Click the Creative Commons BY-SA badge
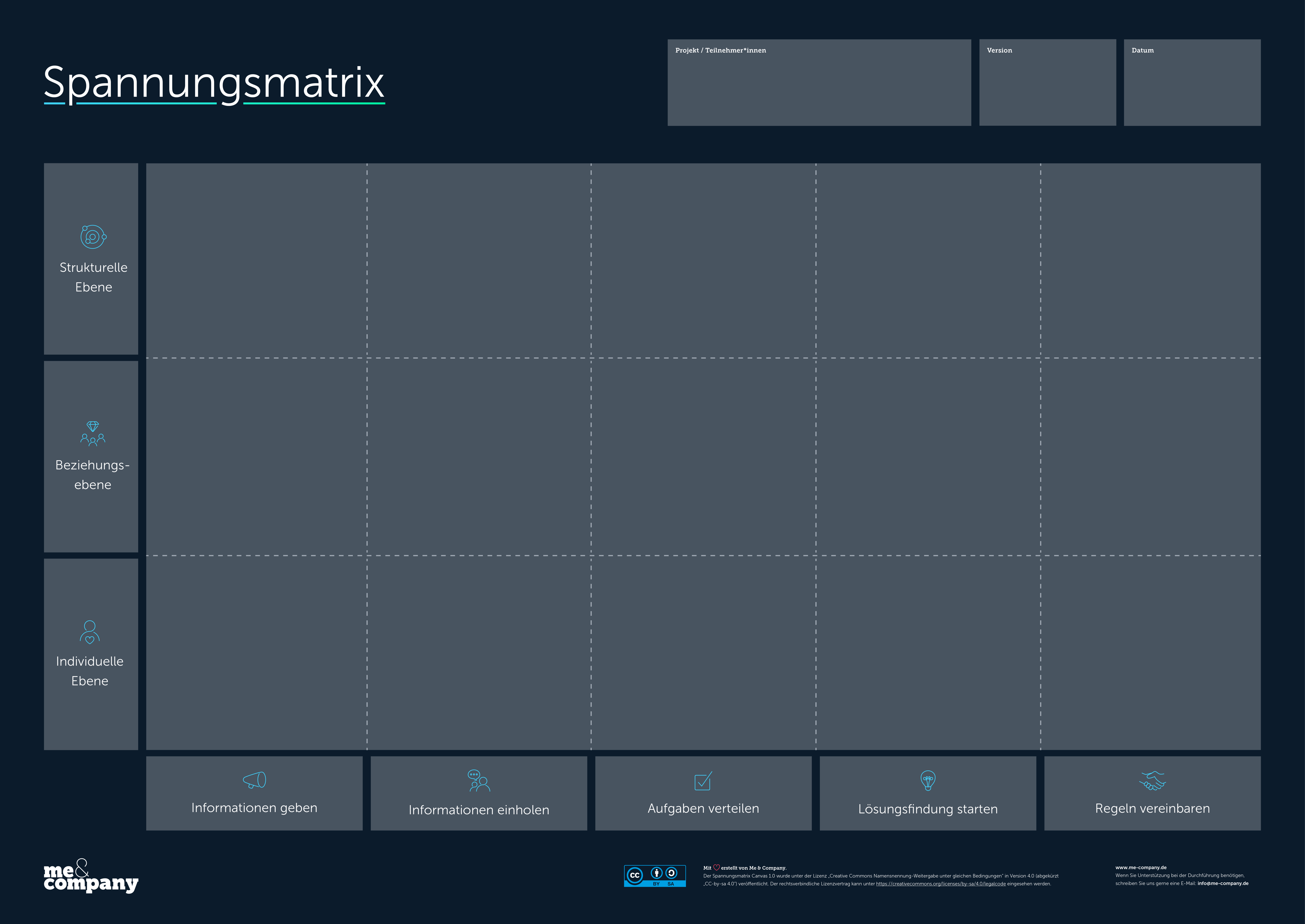 coord(655,876)
